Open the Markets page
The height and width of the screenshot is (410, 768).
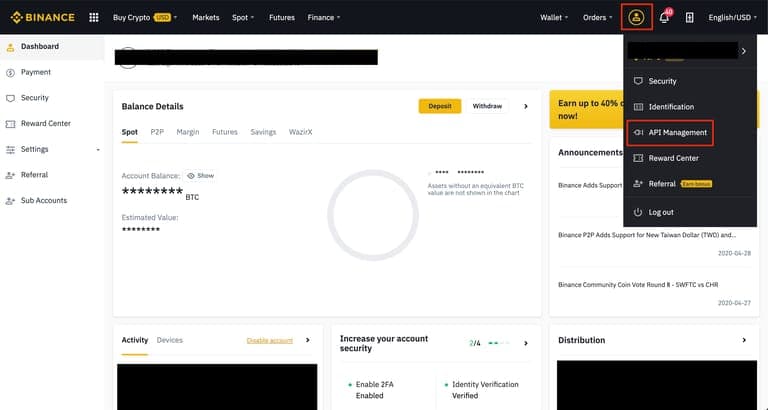[x=206, y=18]
